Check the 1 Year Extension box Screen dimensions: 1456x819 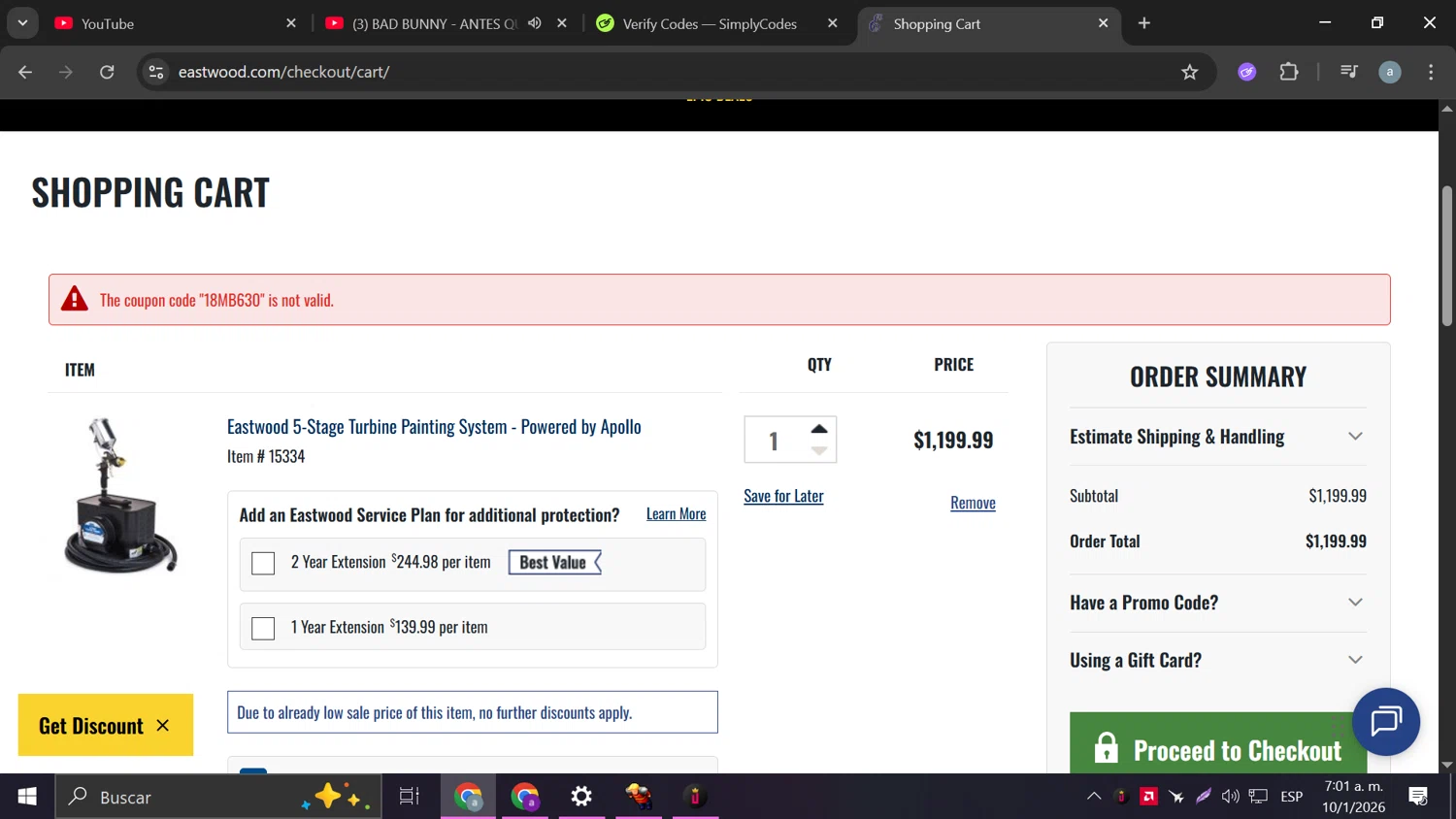click(263, 628)
